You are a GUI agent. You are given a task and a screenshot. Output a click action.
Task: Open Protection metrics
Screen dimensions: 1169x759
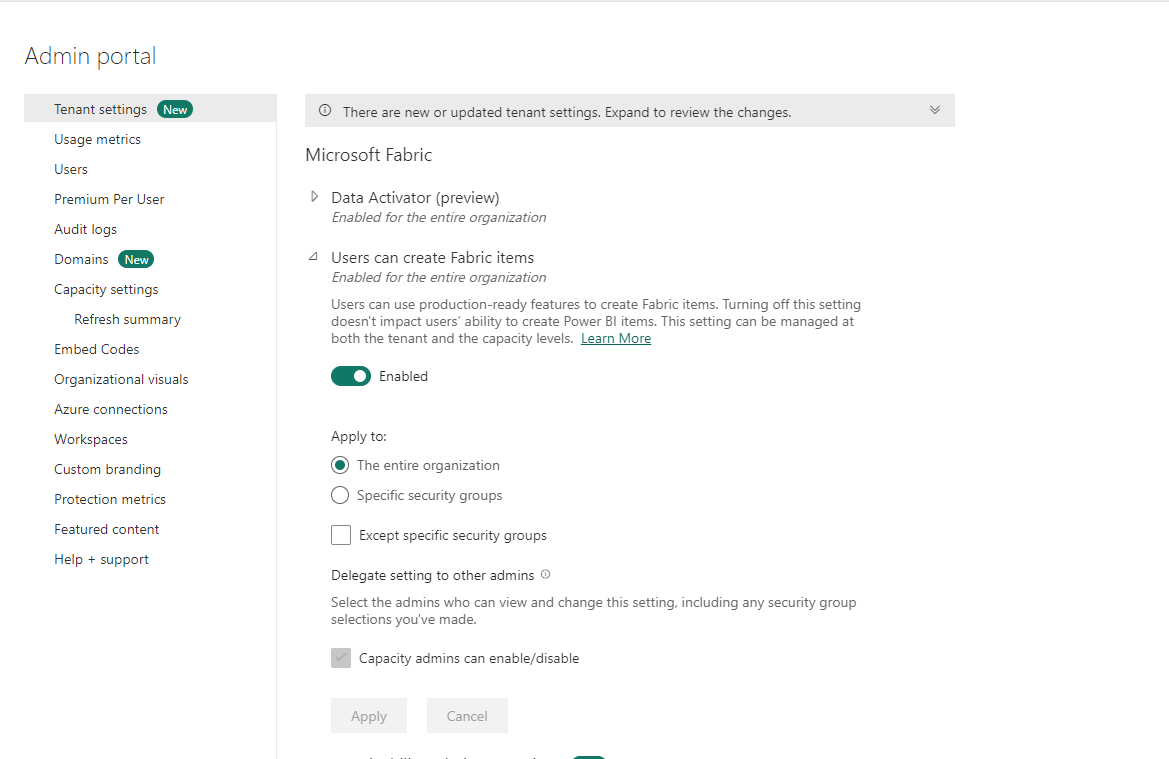(x=110, y=499)
